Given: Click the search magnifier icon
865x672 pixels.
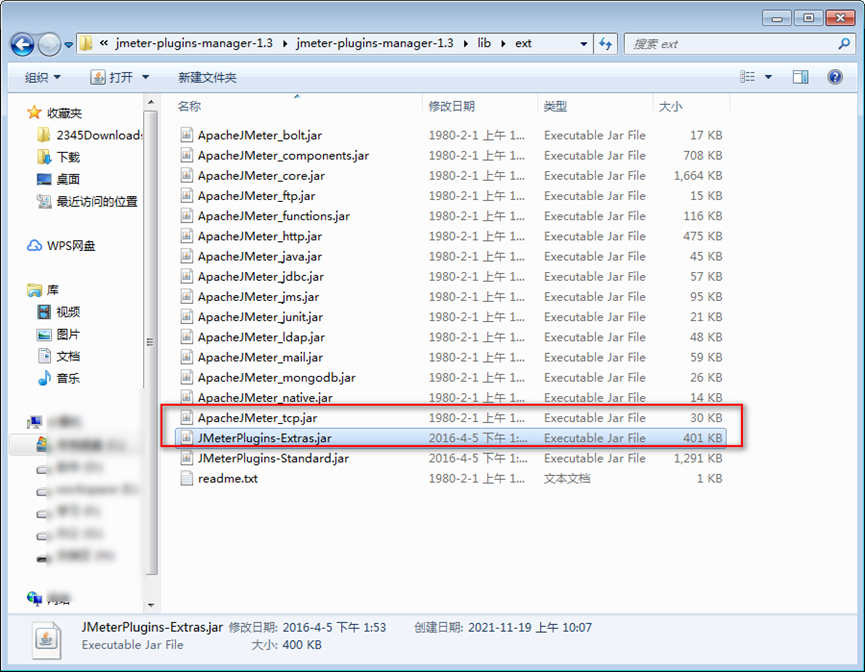Looking at the screenshot, I should (844, 44).
